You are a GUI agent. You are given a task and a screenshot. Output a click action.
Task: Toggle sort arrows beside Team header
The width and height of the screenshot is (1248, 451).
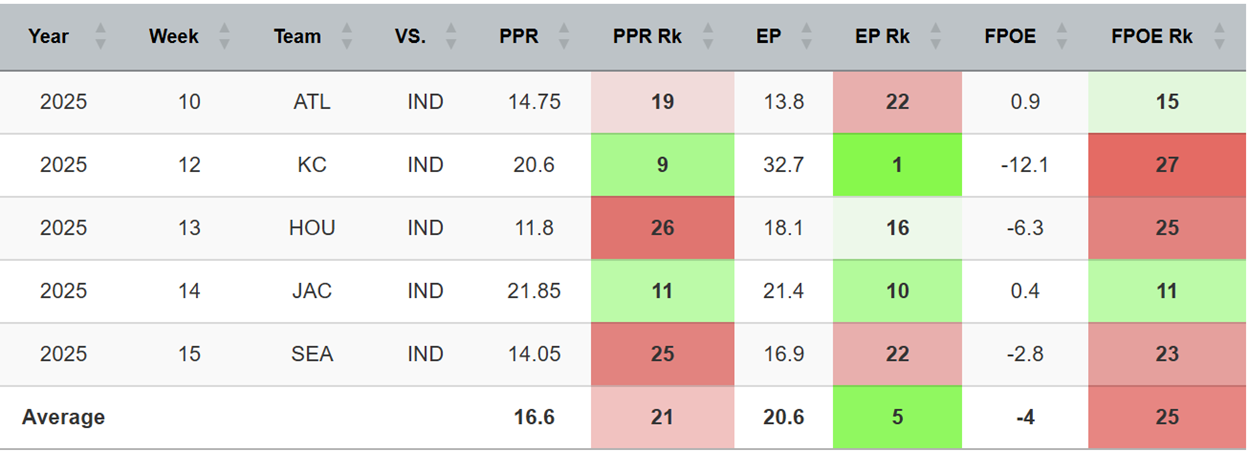(x=346, y=37)
